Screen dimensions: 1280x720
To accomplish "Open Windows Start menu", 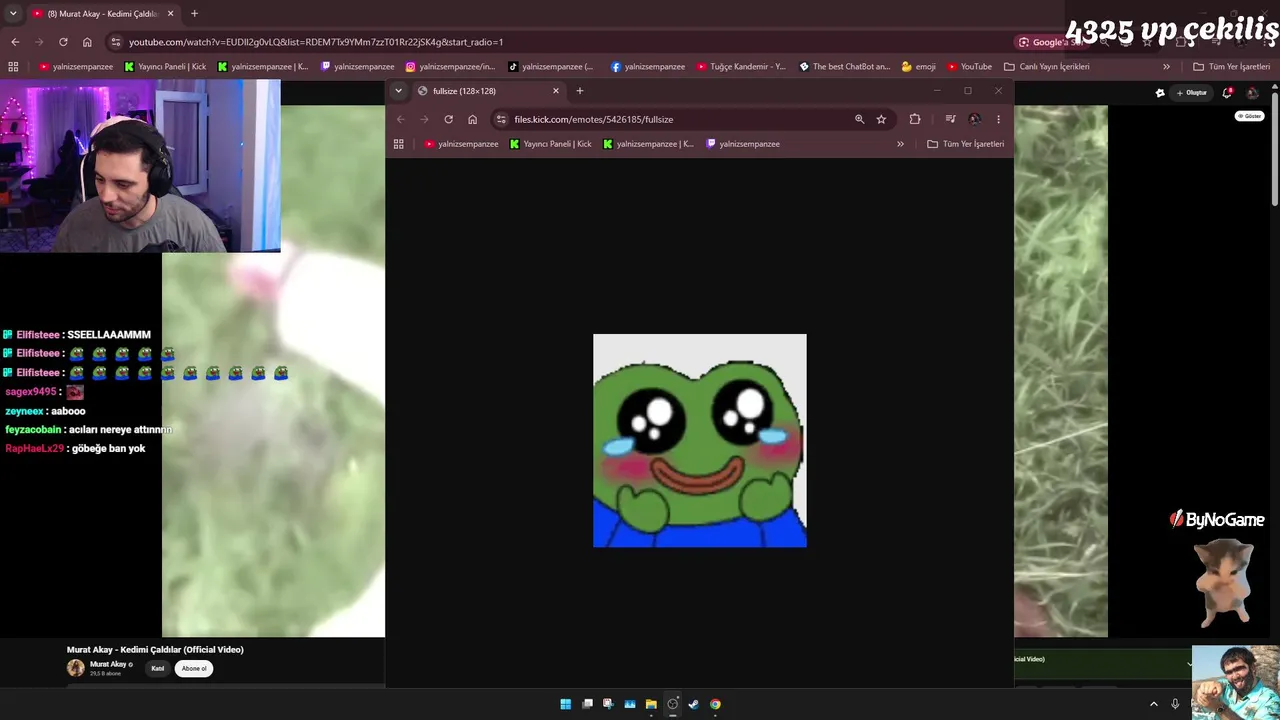I will [565, 704].
